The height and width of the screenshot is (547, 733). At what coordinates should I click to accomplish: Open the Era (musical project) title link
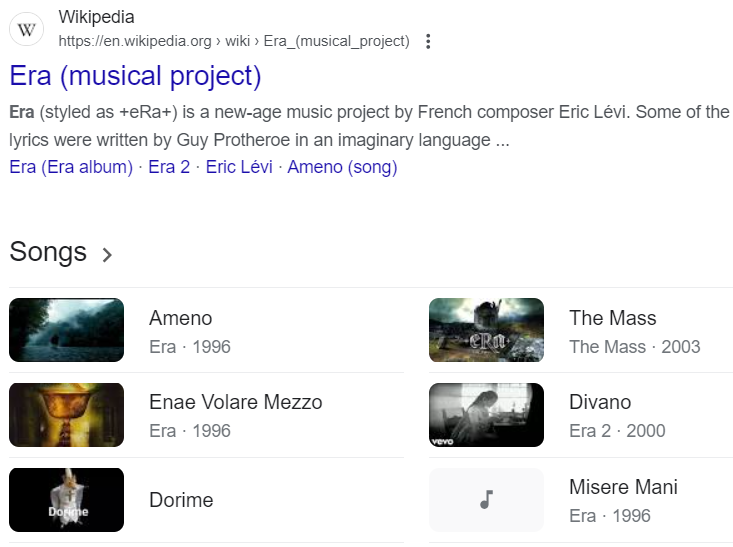(x=135, y=76)
